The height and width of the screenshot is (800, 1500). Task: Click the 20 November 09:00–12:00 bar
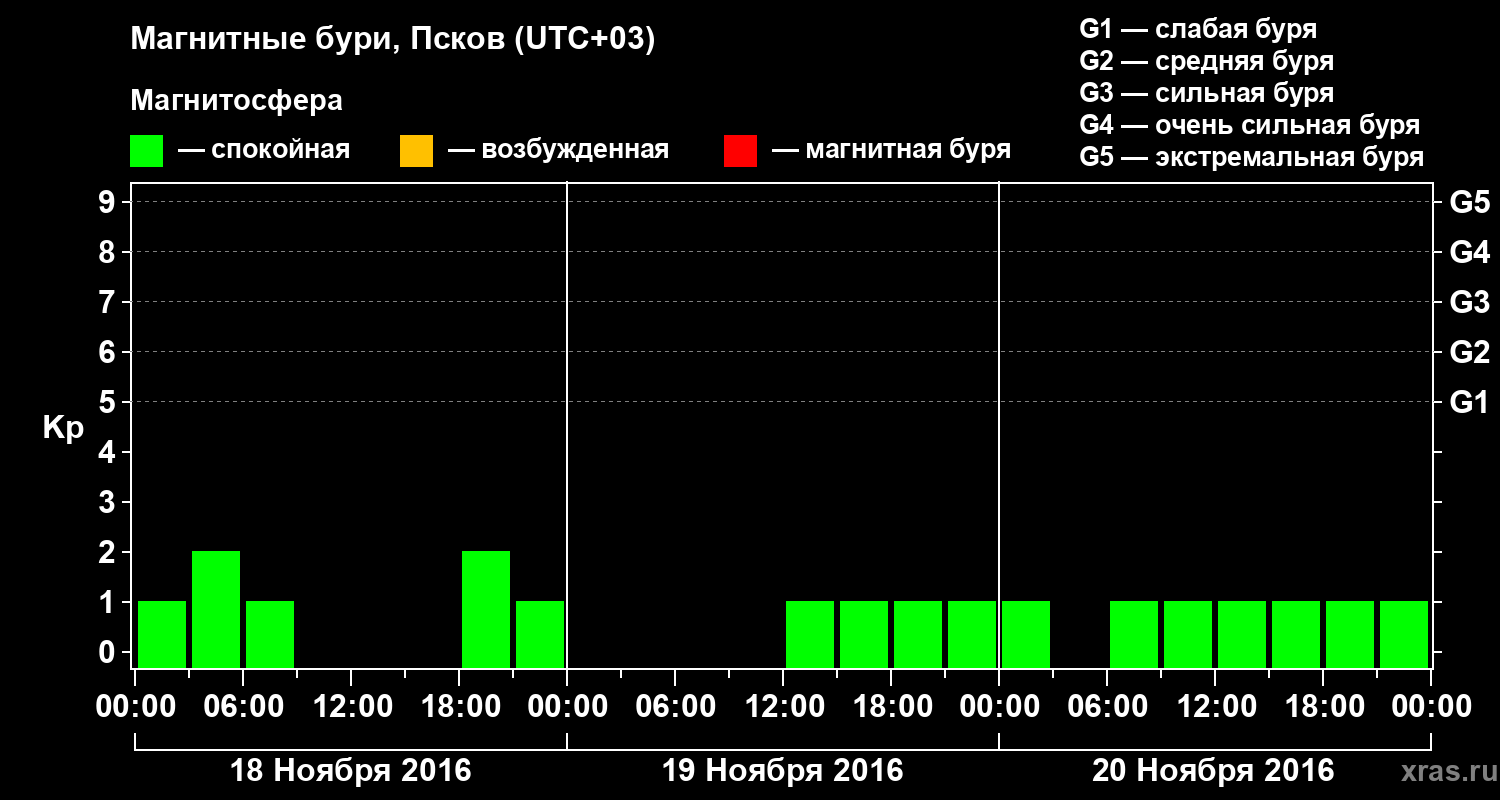[1188, 634]
